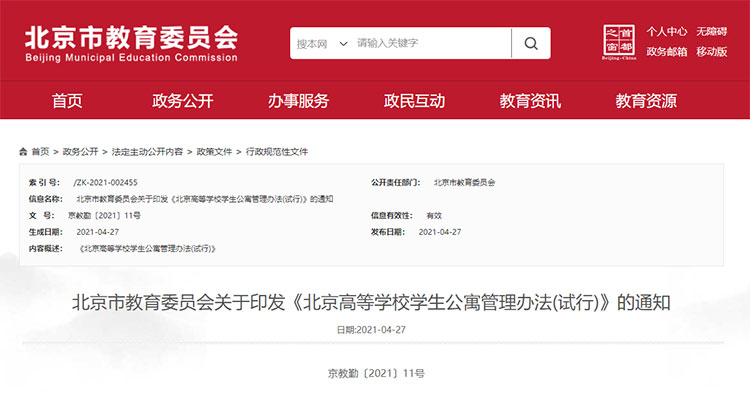Click 政务公开 in the breadcrumb
The height and width of the screenshot is (394, 750).
[x=80, y=152]
